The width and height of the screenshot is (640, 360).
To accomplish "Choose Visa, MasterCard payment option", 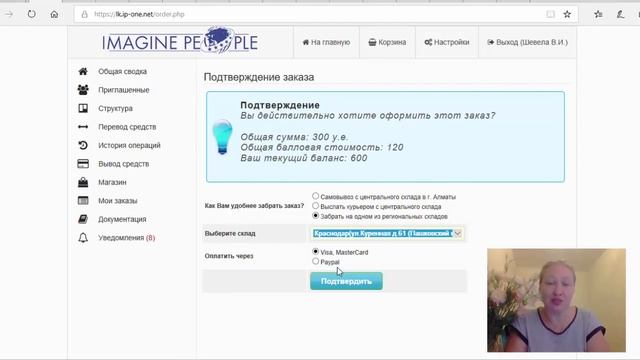I will 316,251.
